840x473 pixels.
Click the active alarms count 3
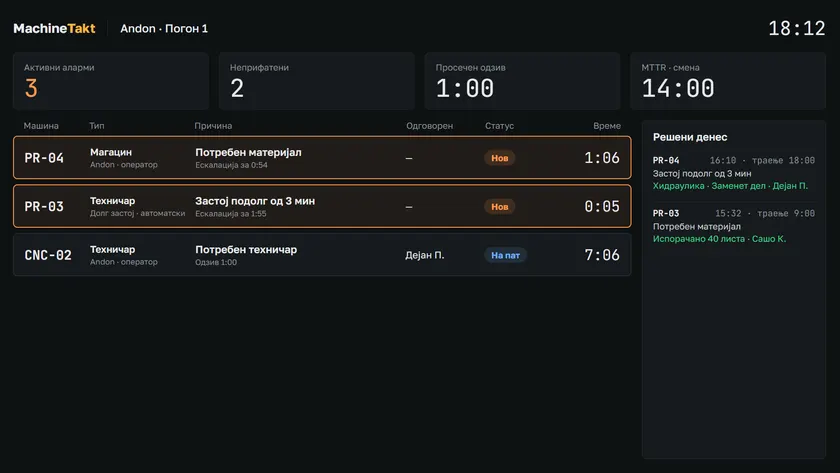31,88
